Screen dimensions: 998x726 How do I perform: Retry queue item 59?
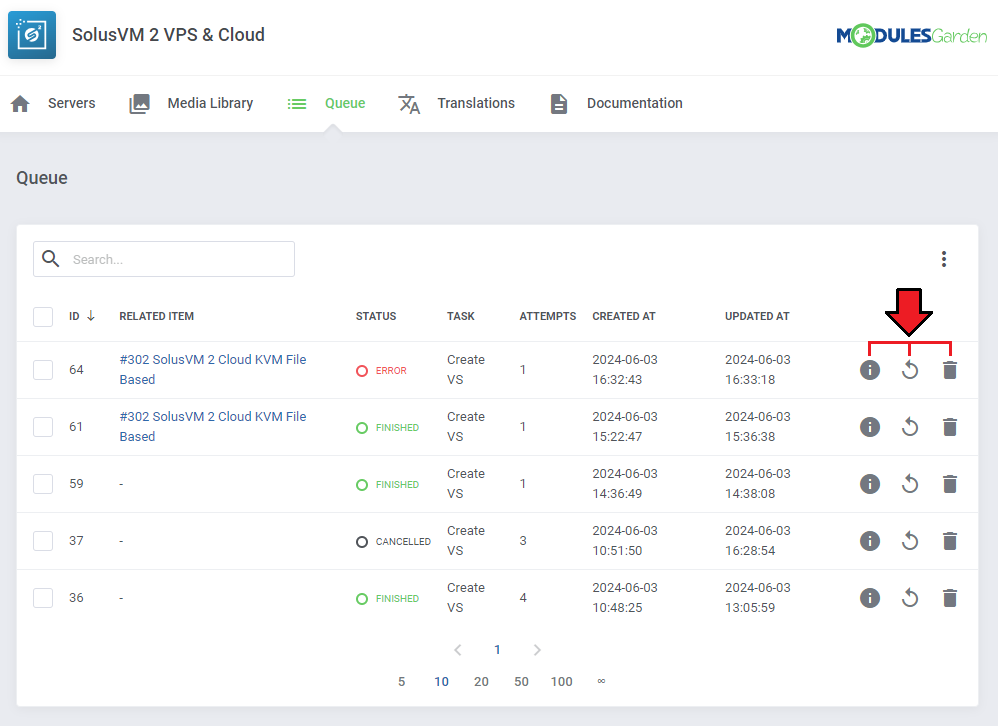910,484
